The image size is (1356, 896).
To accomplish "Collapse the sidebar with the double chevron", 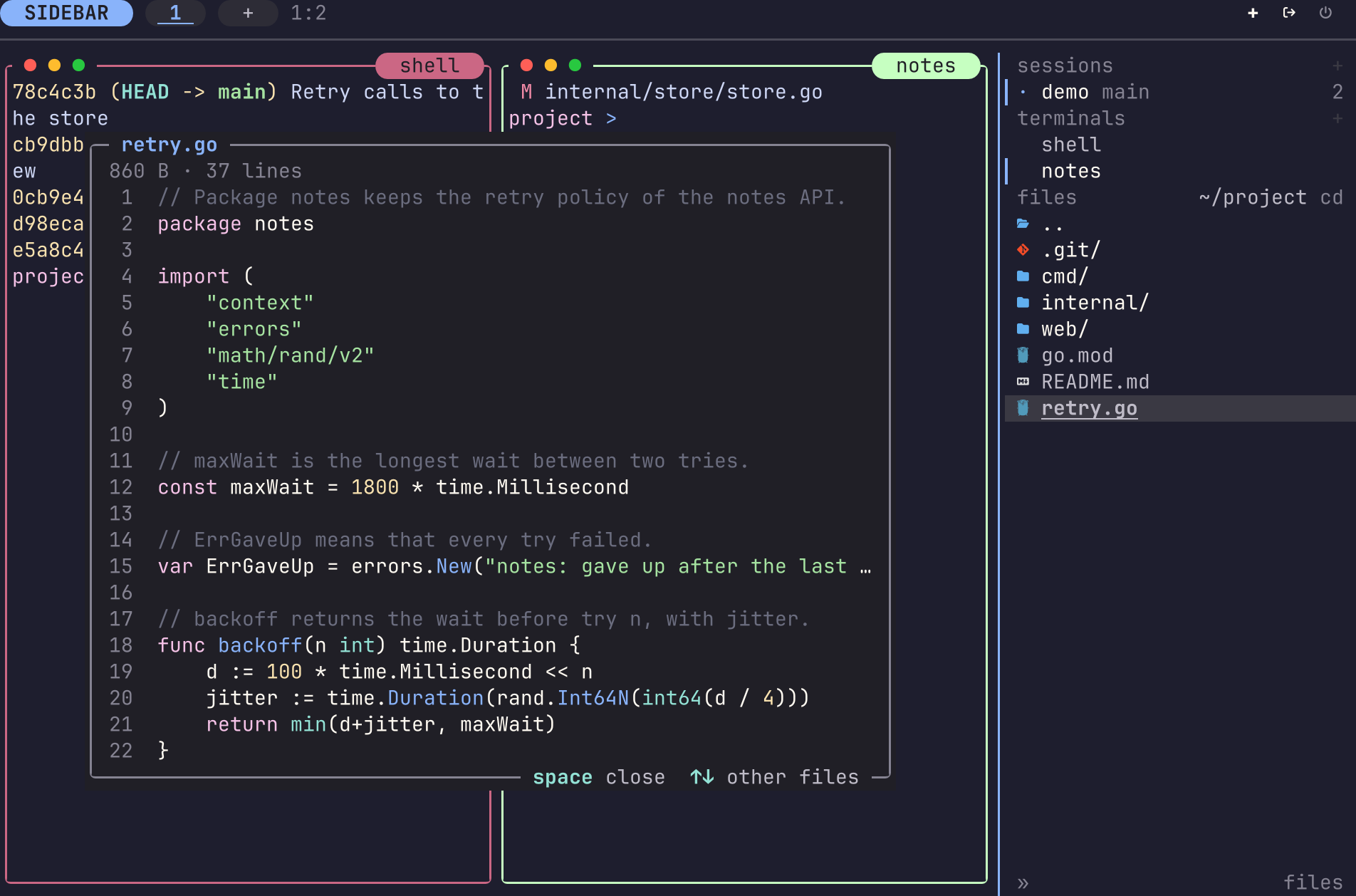I will (1023, 883).
